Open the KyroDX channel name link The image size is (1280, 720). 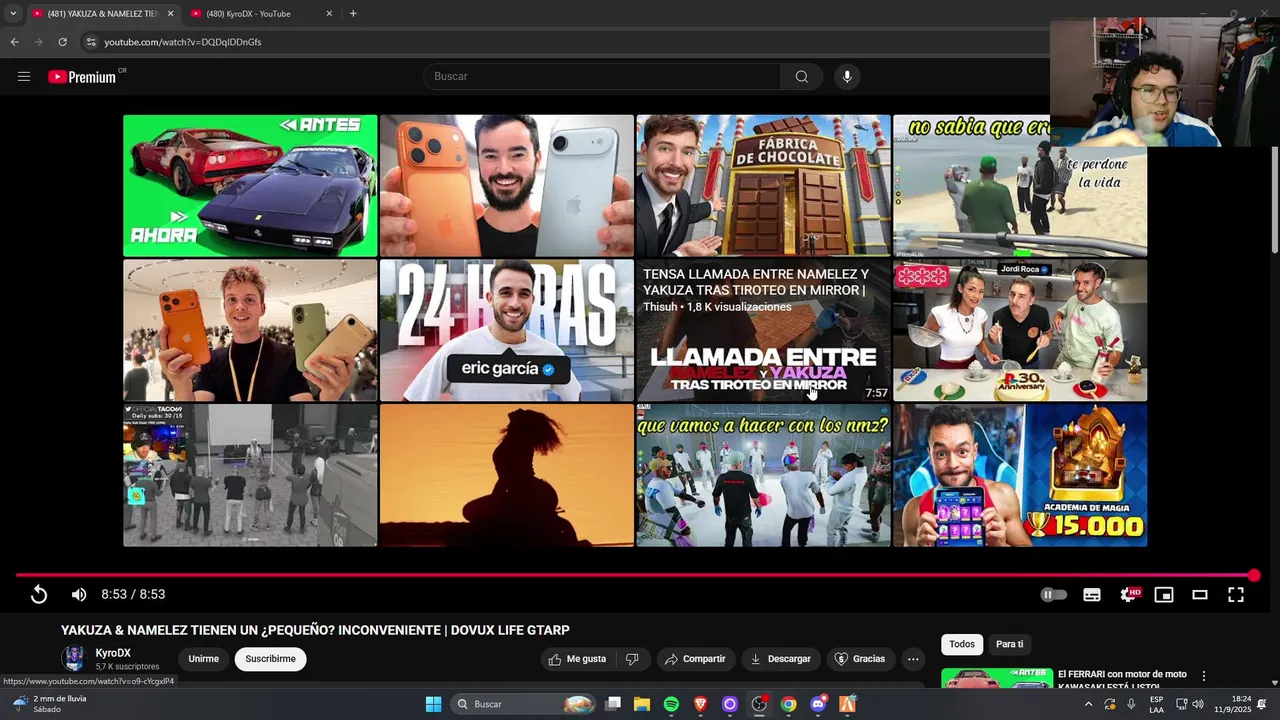(113, 653)
